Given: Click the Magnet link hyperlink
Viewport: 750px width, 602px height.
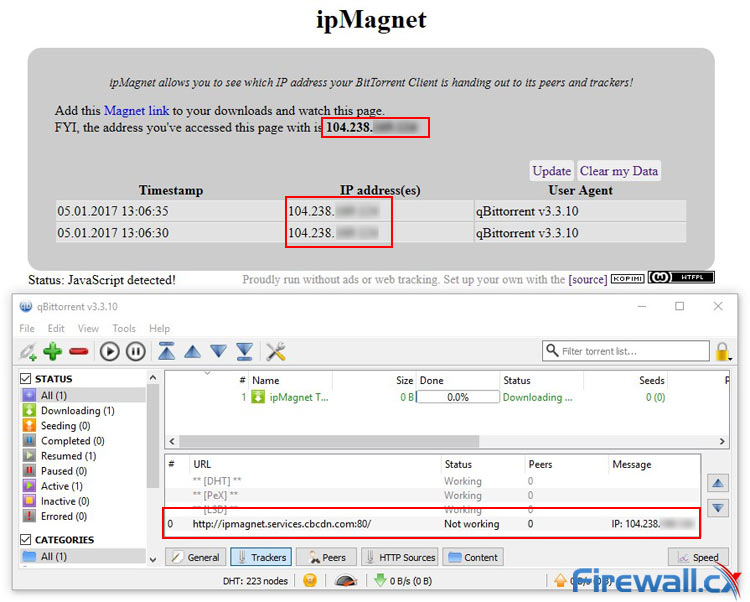Looking at the screenshot, I should pos(136,110).
